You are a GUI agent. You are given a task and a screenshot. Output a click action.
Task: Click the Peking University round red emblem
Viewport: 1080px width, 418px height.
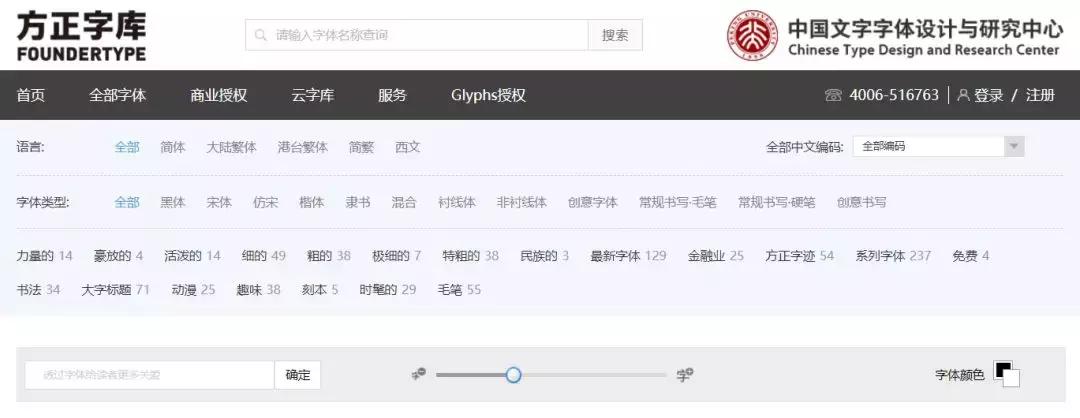click(752, 35)
